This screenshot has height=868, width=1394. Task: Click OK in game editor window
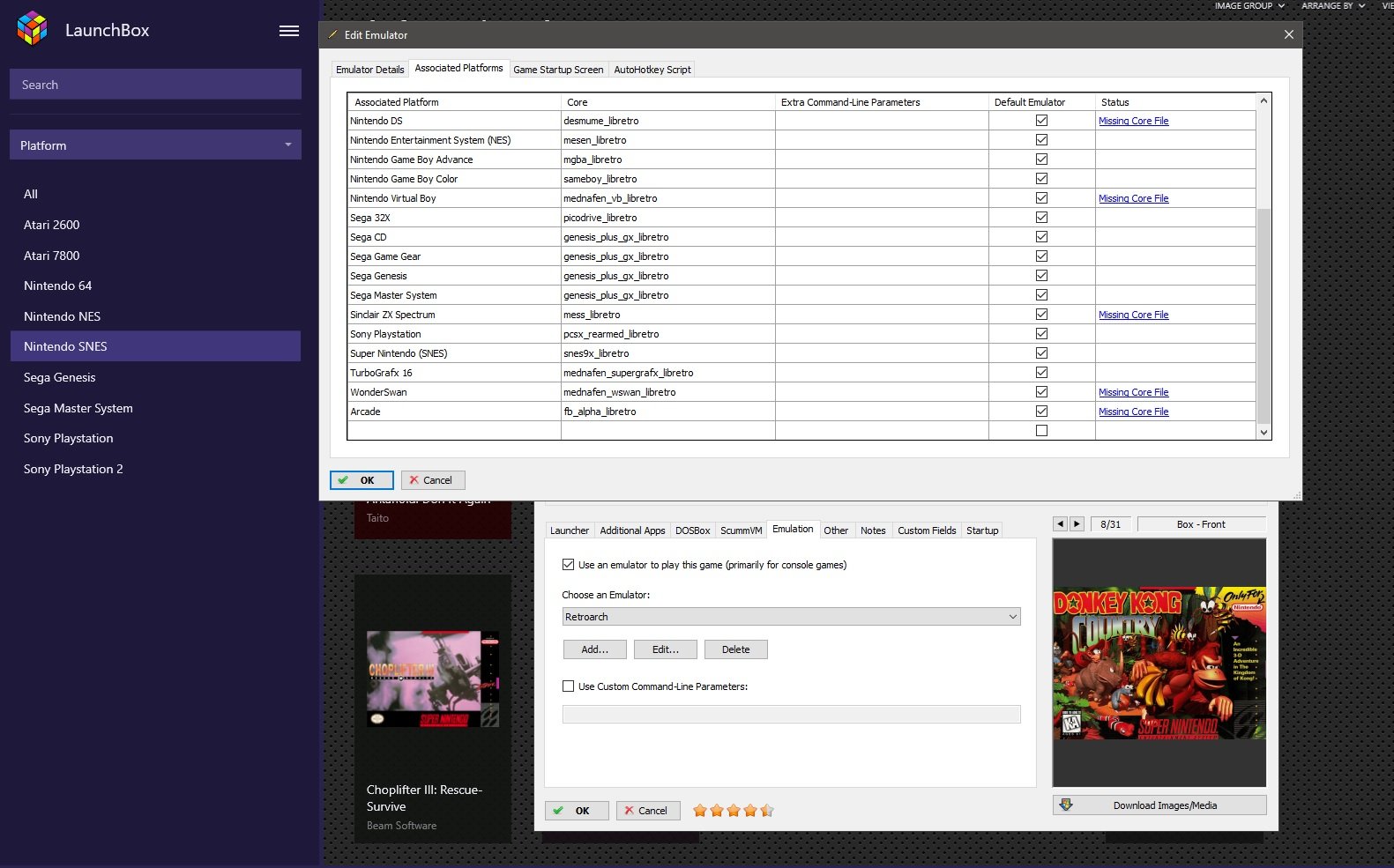click(577, 811)
